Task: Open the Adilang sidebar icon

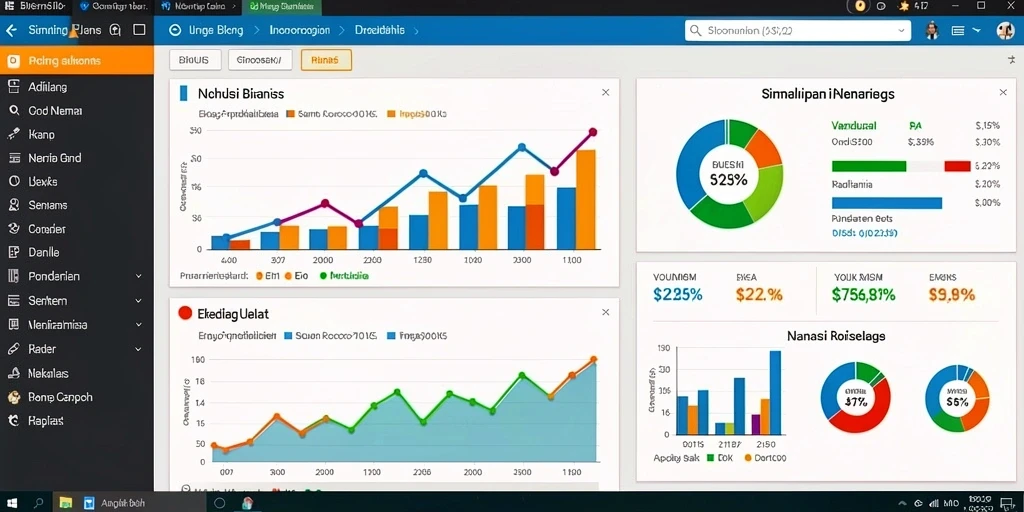Action: [12, 86]
